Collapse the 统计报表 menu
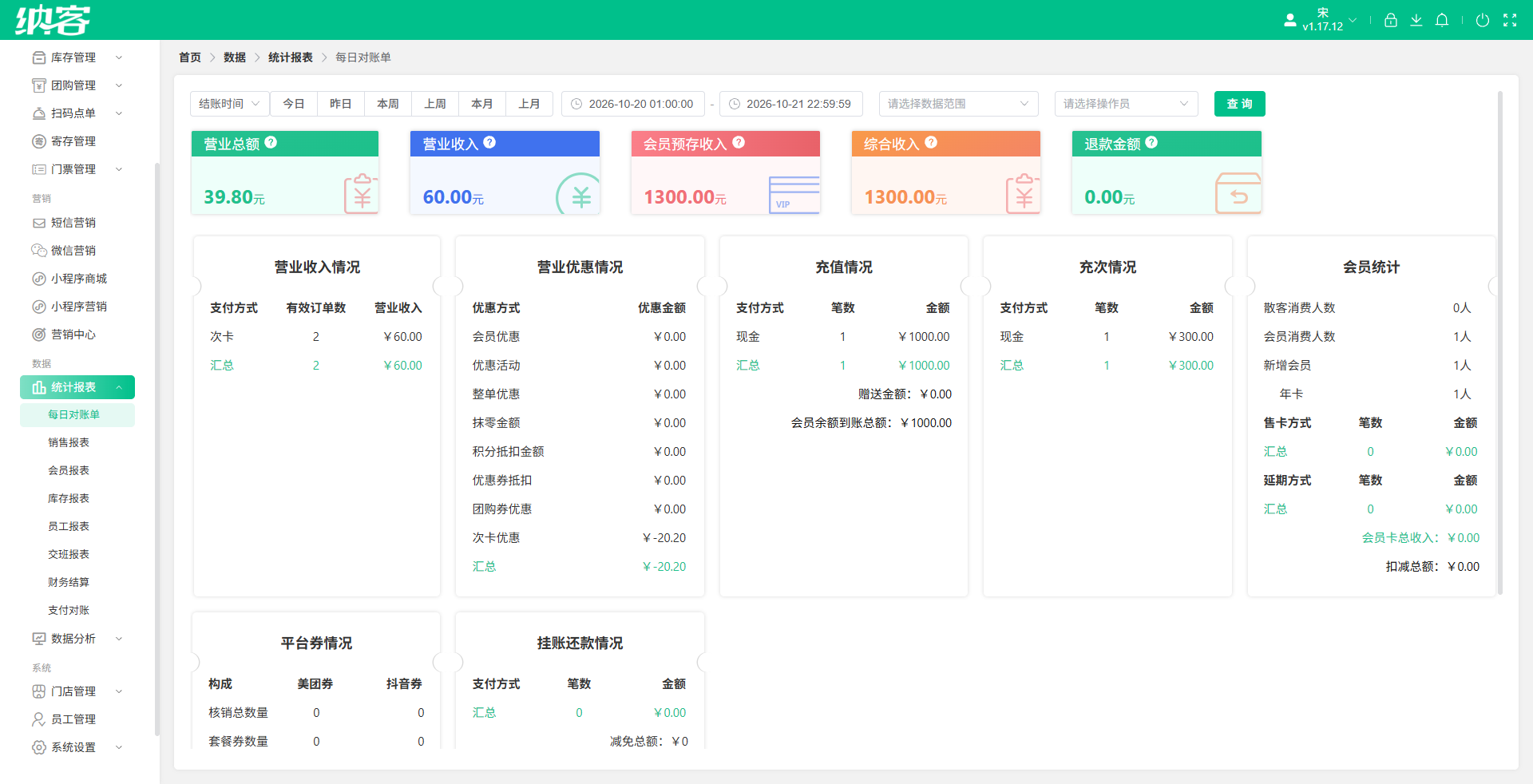1533x784 pixels. 77,387
